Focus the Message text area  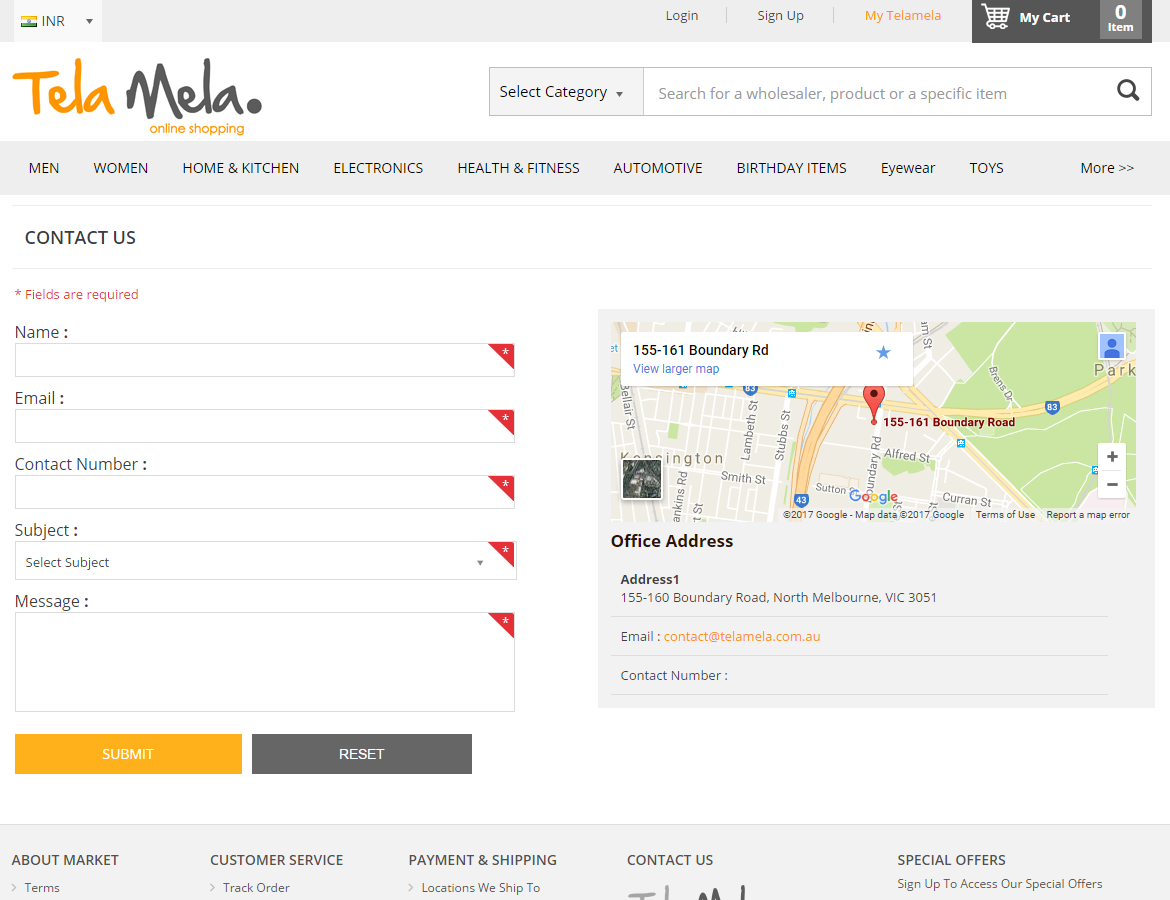click(265, 662)
